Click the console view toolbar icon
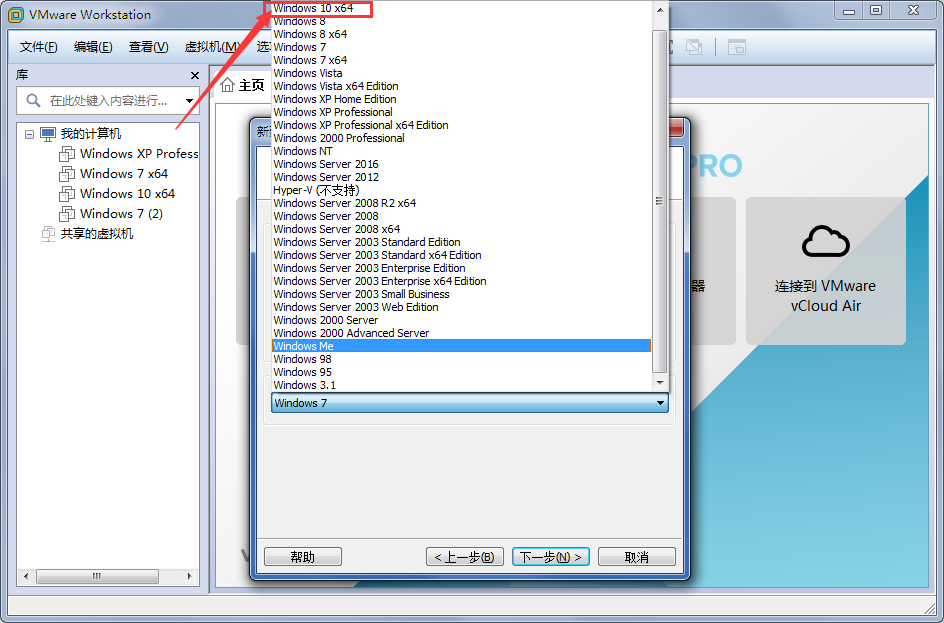The height and width of the screenshot is (623, 944). point(737,47)
